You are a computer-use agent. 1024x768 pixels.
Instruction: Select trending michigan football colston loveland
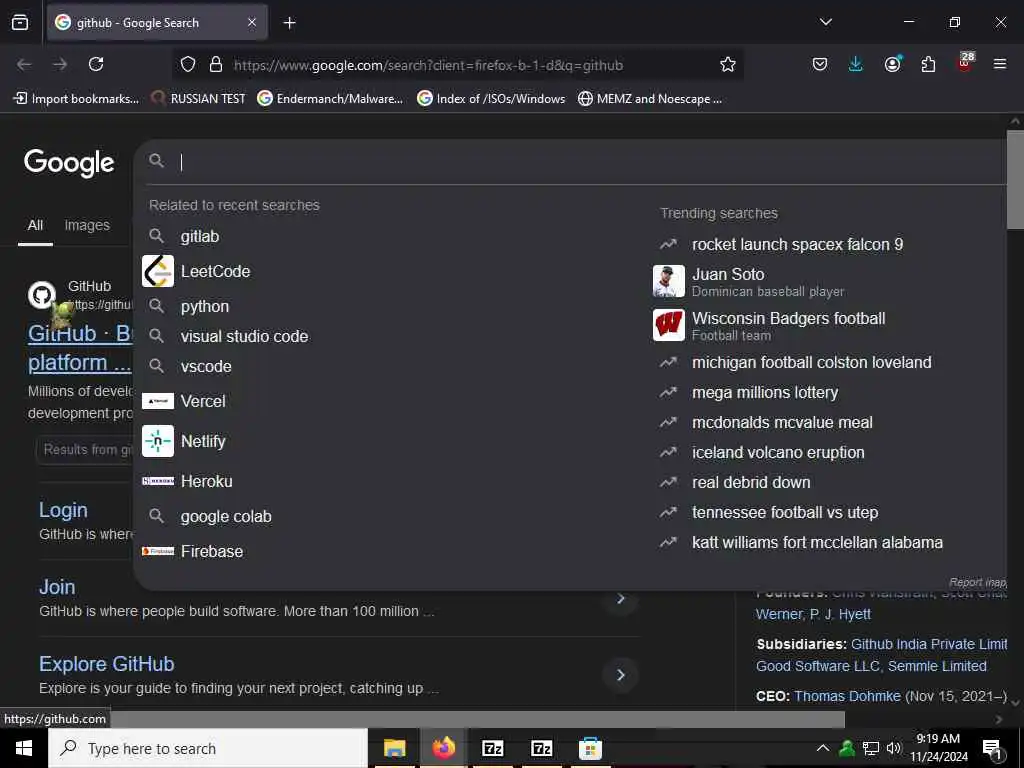tap(812, 362)
